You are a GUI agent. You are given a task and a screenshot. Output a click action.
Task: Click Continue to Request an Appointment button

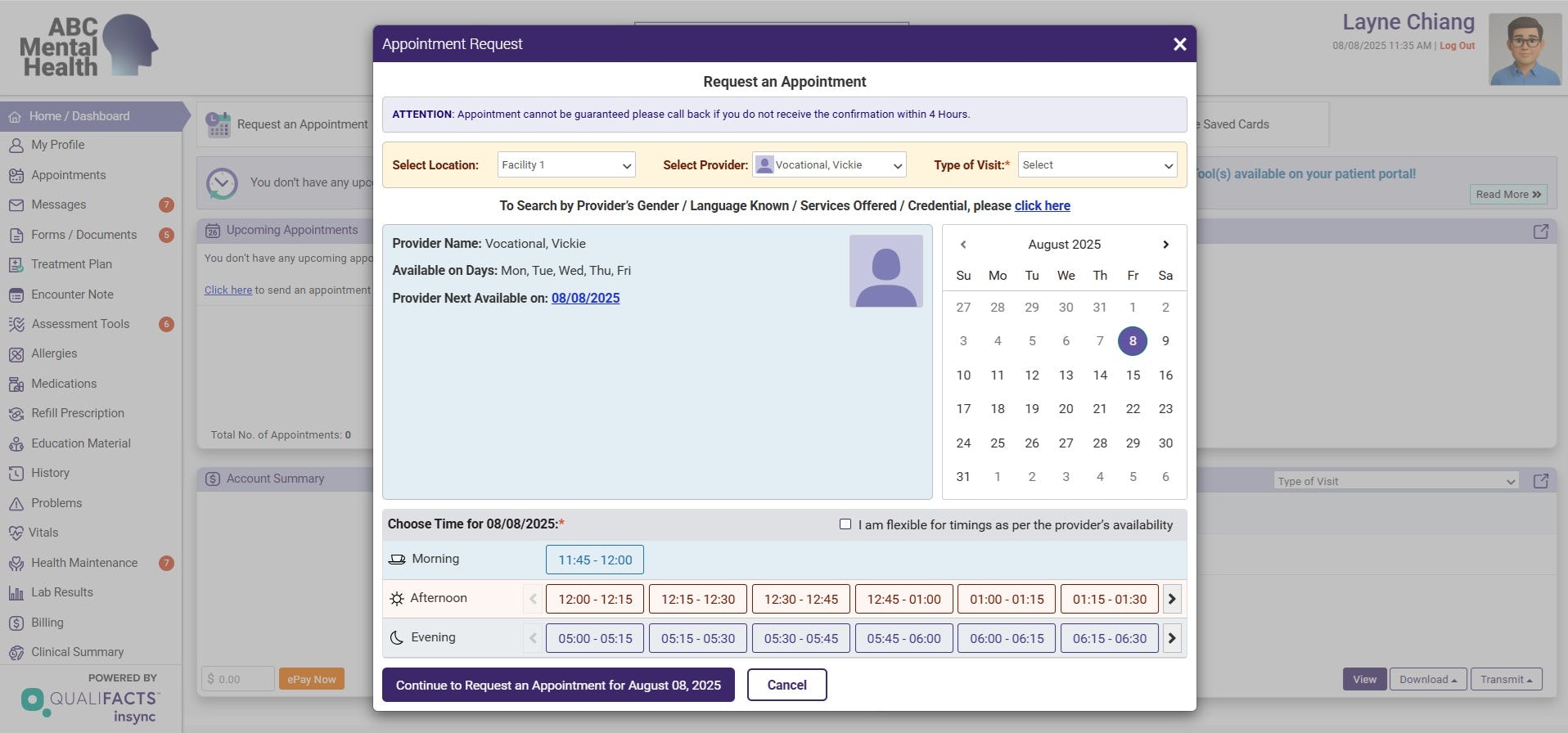(558, 685)
